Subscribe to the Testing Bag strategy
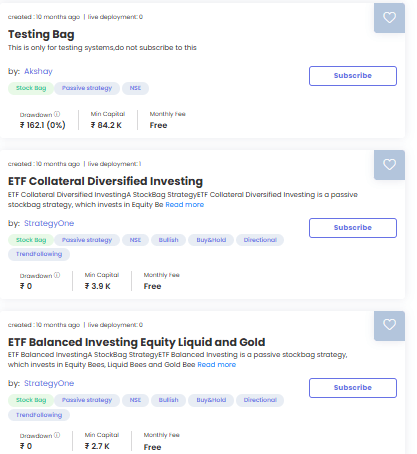 coord(353,76)
